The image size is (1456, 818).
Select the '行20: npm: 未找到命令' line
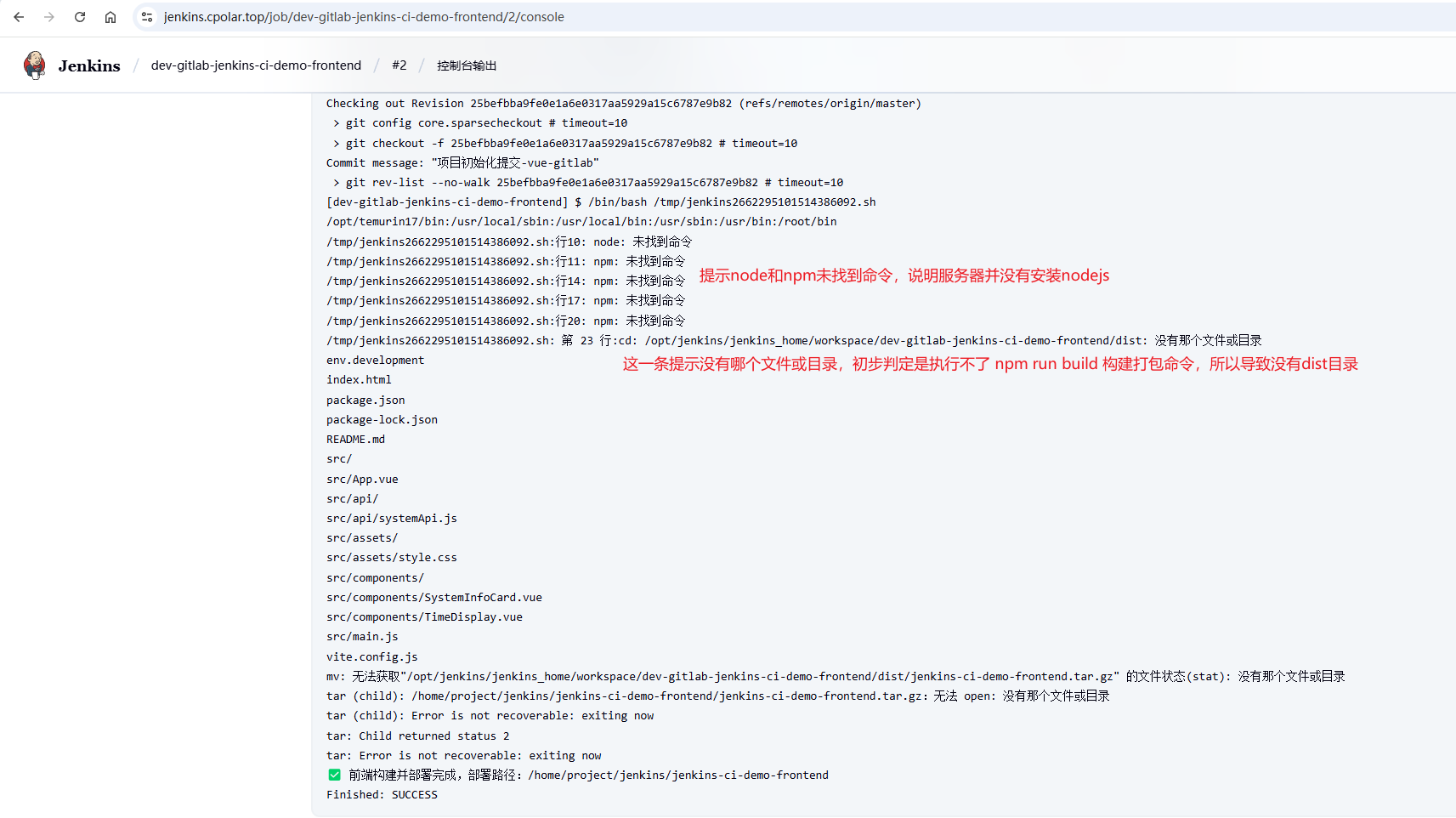pos(506,321)
